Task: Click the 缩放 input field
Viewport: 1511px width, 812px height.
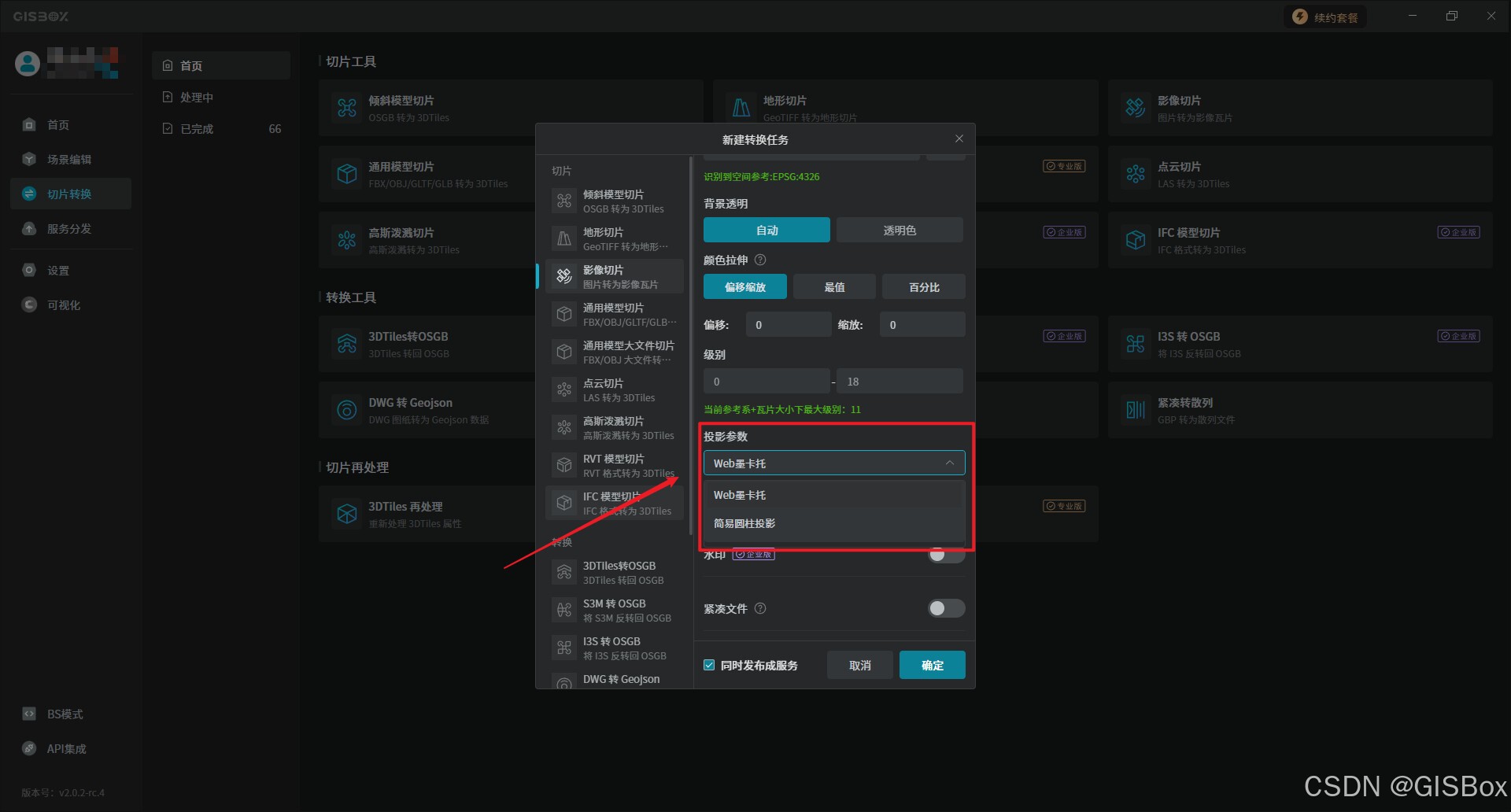Action: (x=922, y=325)
